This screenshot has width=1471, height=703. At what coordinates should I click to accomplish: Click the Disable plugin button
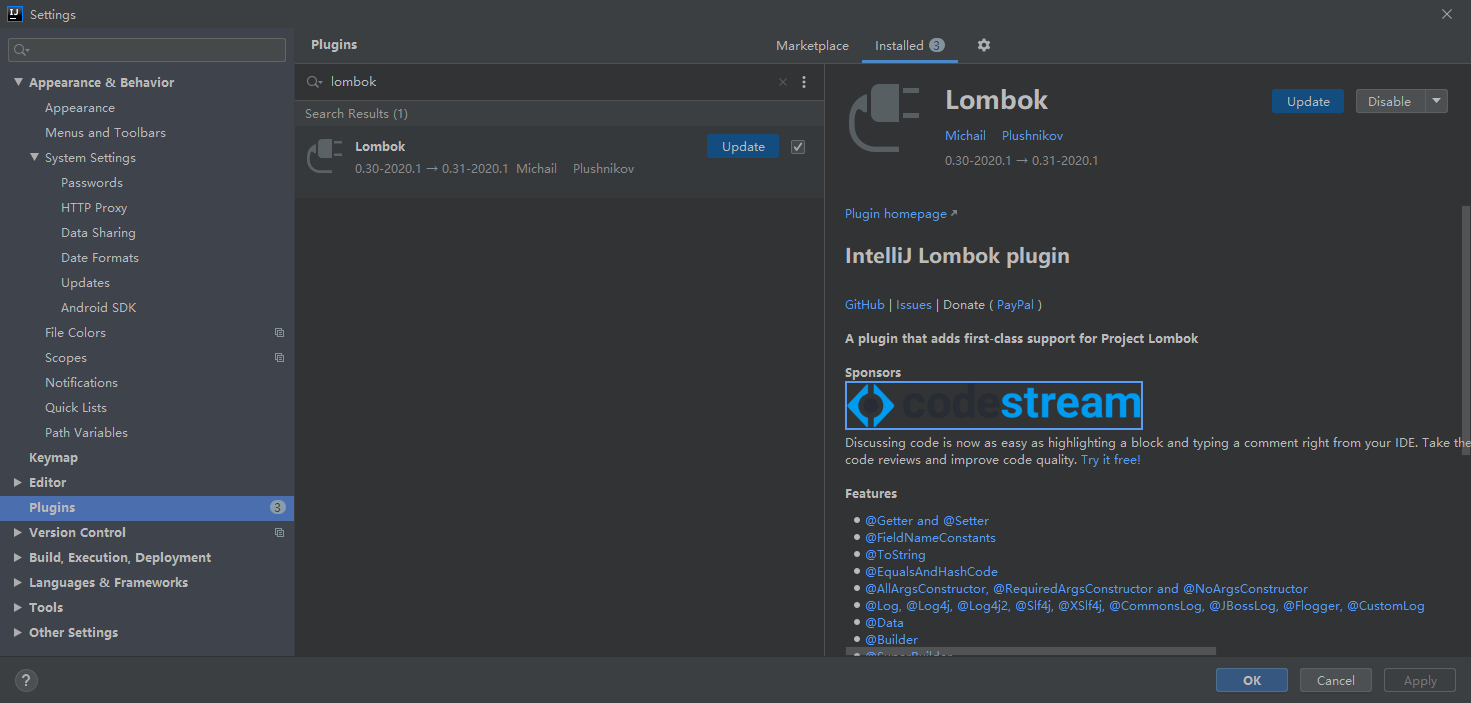click(x=1390, y=101)
